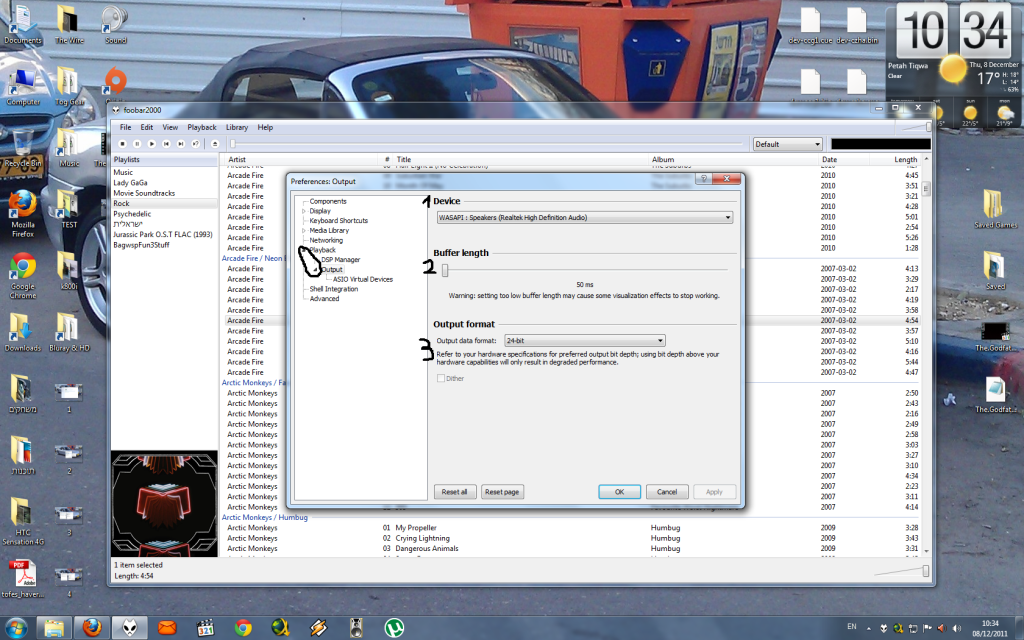Image resolution: width=1024 pixels, height=640 pixels.
Task: Select ASIO Virtual Devices tree item
Action: pyautogui.click(x=363, y=280)
